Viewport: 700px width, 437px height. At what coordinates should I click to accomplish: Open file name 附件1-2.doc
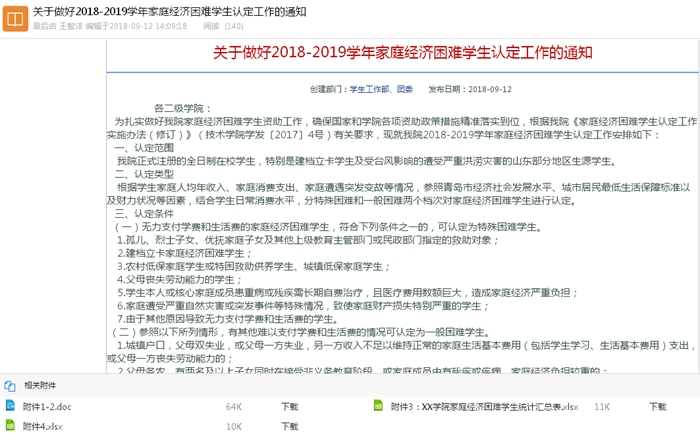pyautogui.click(x=47, y=407)
